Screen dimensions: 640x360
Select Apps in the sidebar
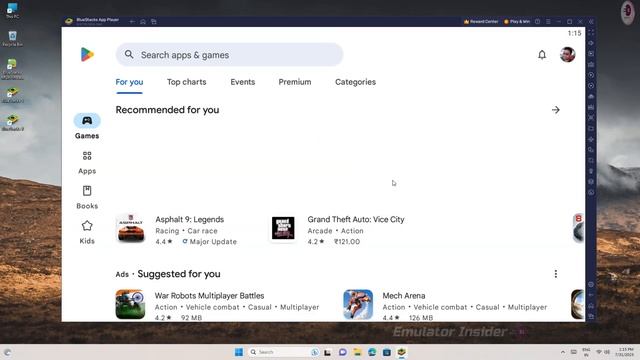click(x=87, y=162)
